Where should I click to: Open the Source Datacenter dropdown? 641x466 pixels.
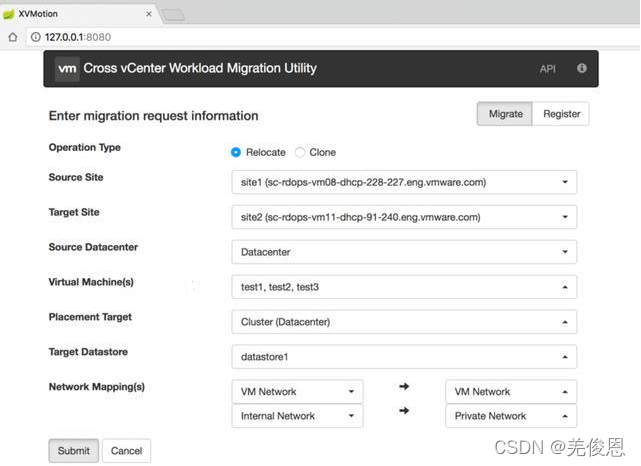coord(404,252)
